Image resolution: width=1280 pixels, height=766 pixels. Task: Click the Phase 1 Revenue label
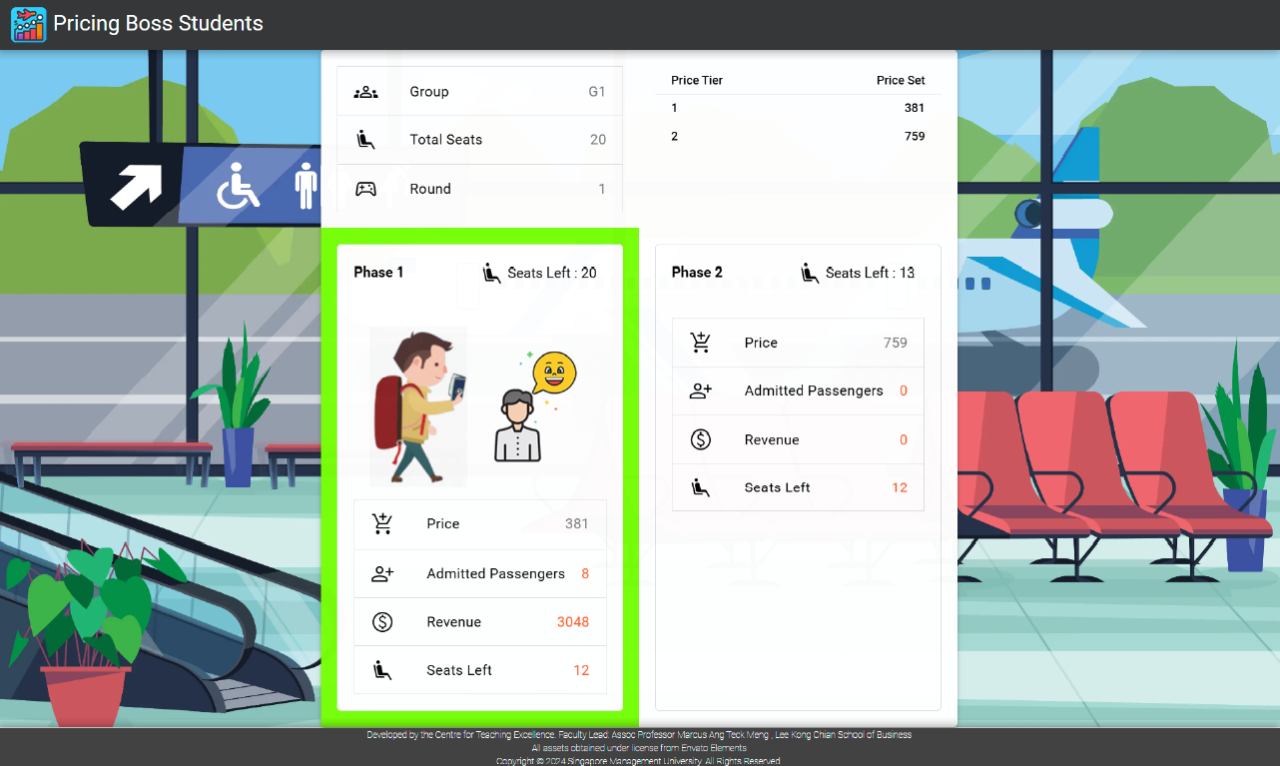[x=454, y=622]
